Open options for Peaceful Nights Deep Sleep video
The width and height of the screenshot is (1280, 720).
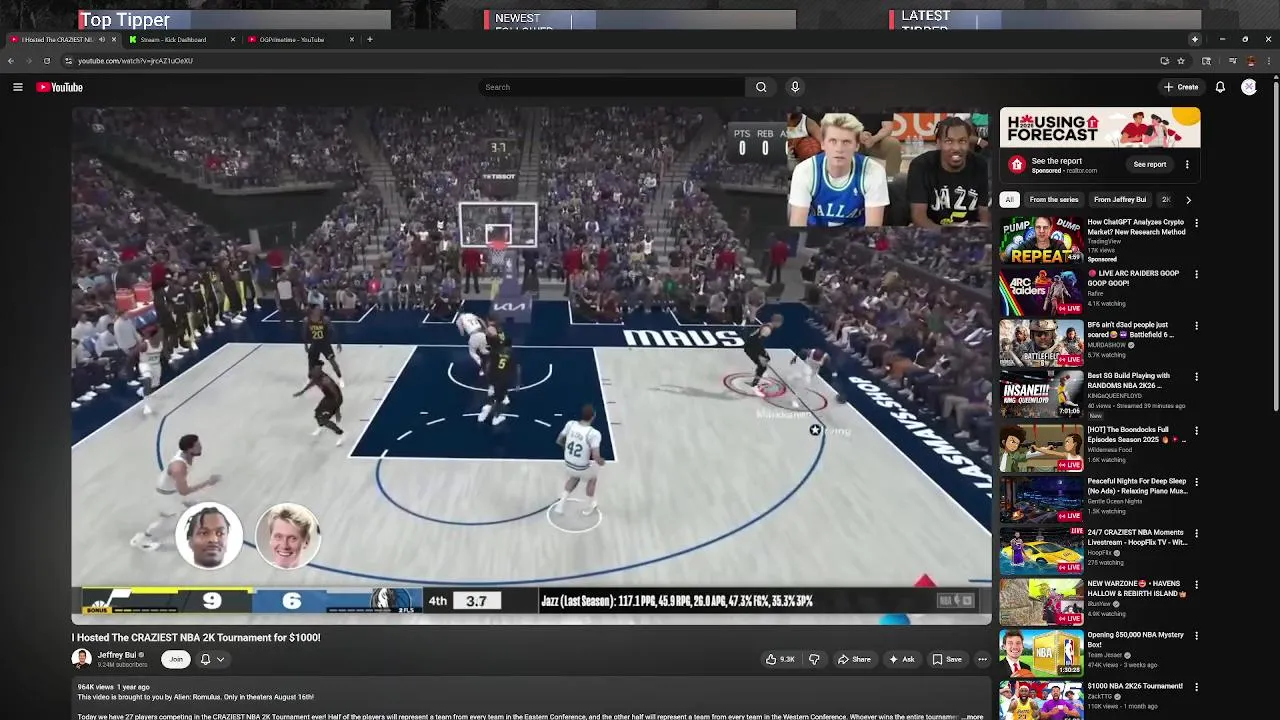pyautogui.click(x=1196, y=482)
